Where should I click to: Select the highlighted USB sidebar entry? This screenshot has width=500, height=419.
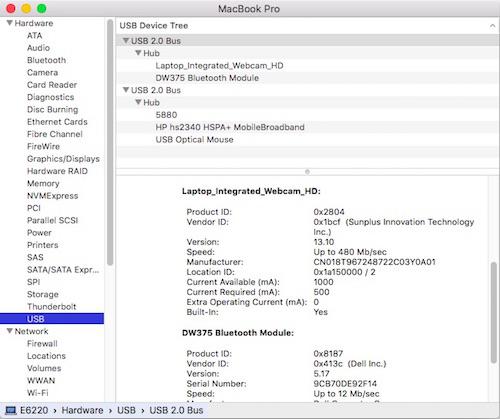point(52,319)
